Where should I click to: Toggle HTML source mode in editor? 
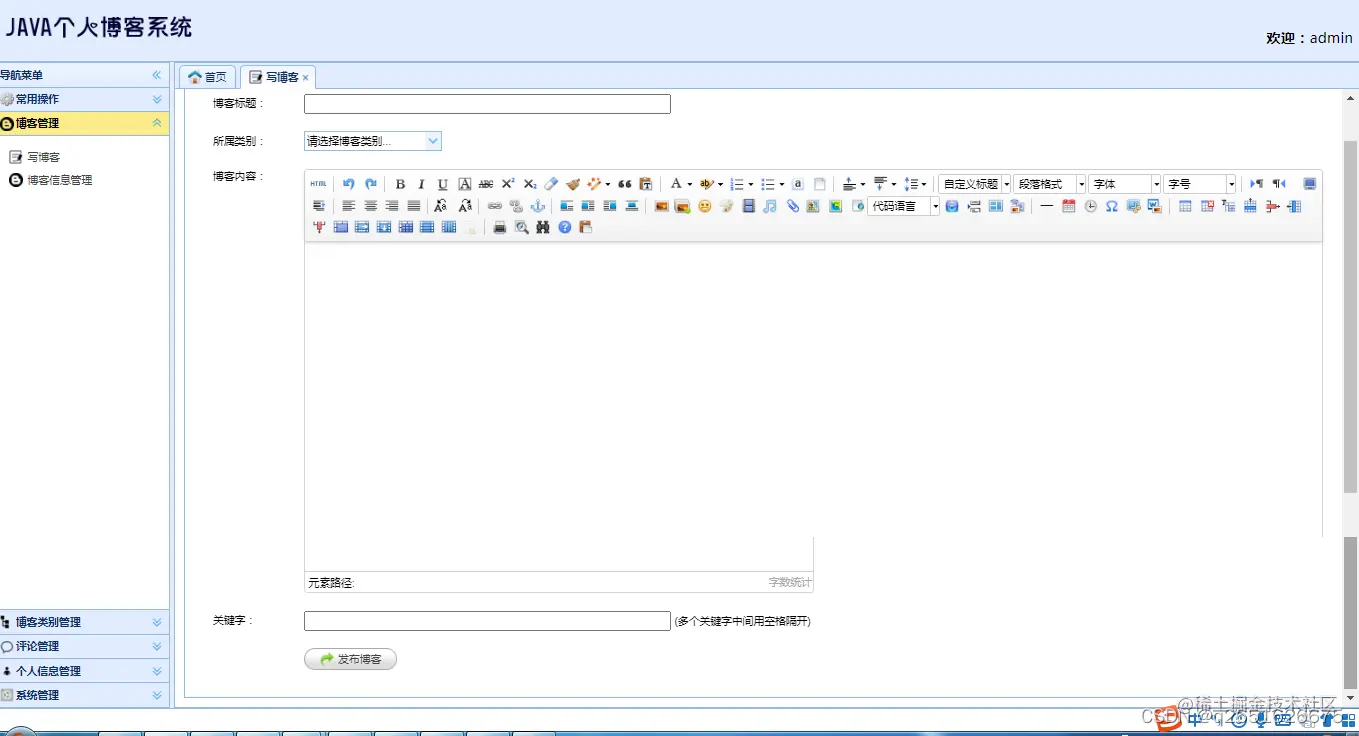318,184
